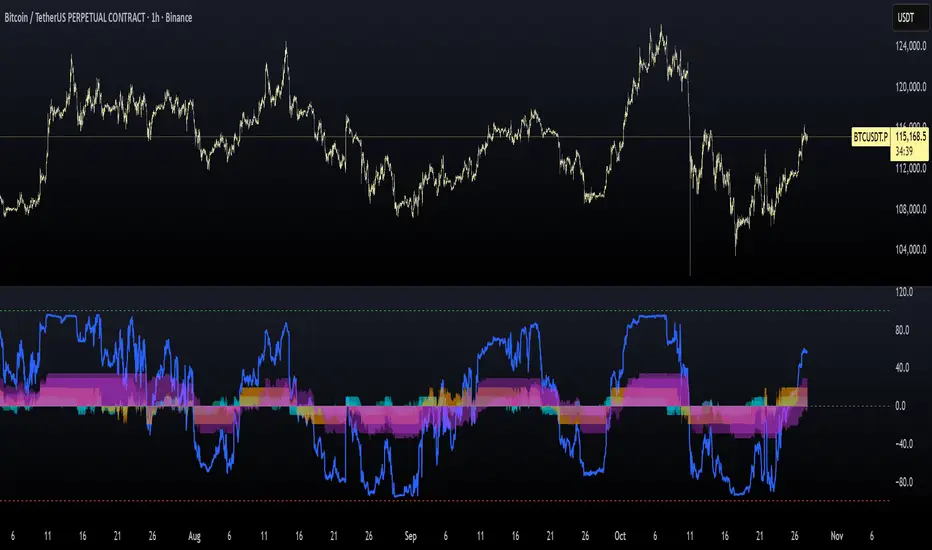The image size is (932, 550).
Task: Click the 120.0 indicator scale label
Action: coord(903,292)
